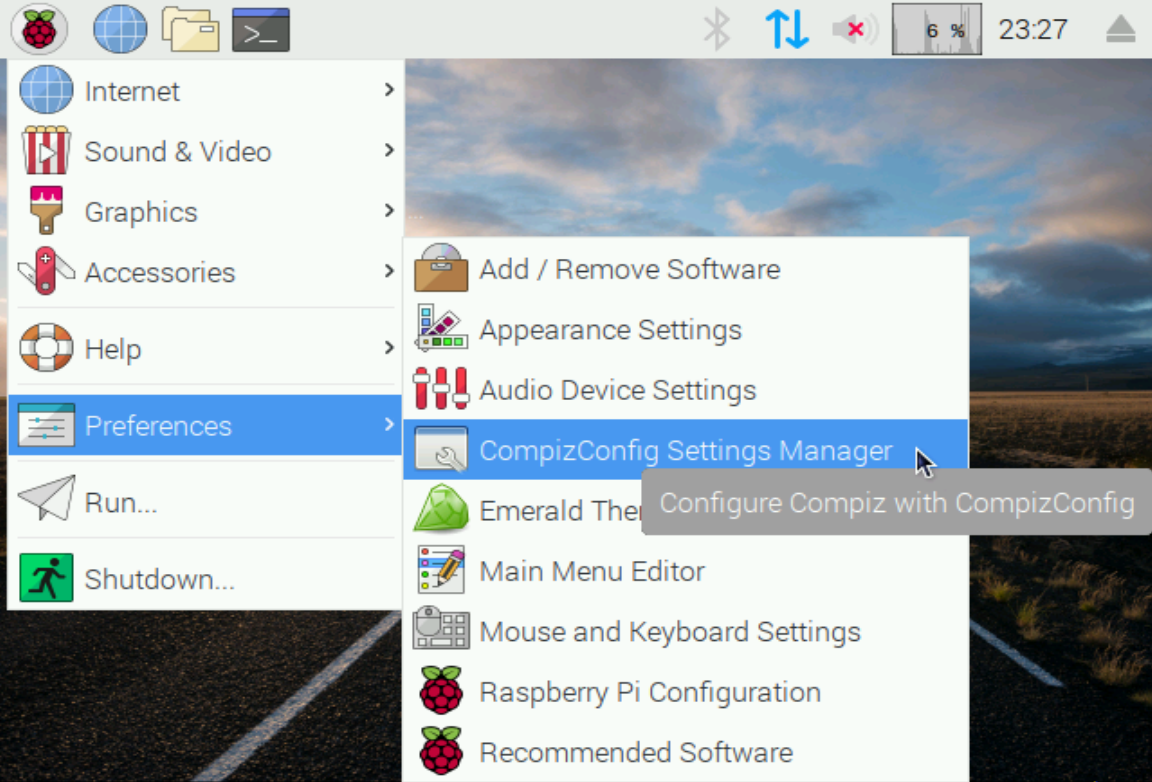Open the File Manager folder icon

coord(190,29)
